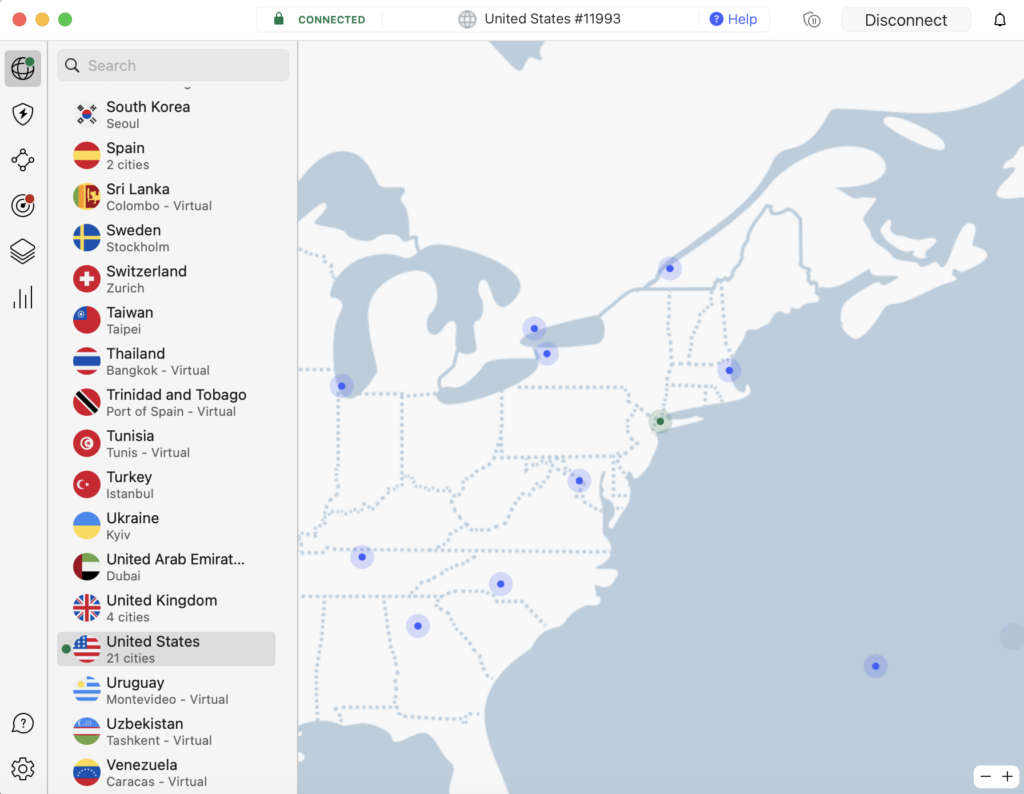Click the pause connection icon
Image resolution: width=1024 pixels, height=794 pixels.
pyautogui.click(x=812, y=20)
